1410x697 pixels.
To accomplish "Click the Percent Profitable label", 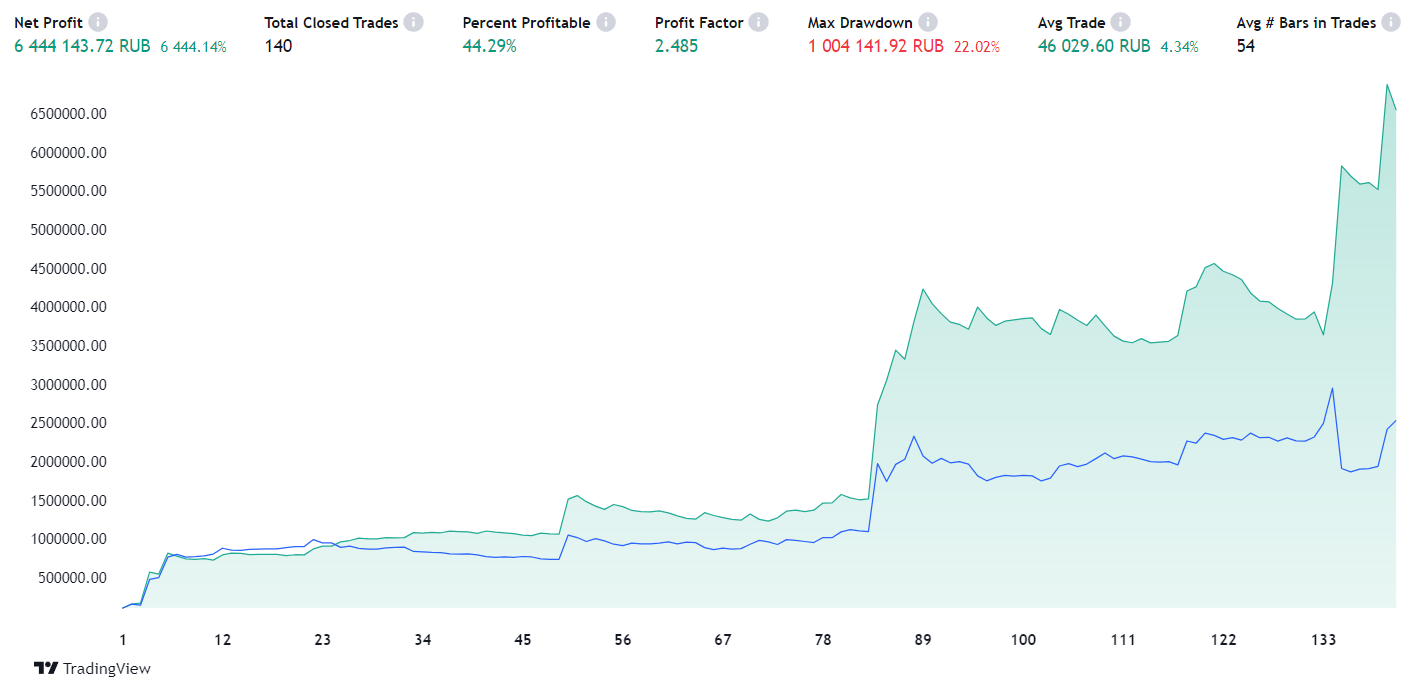I will 526,22.
